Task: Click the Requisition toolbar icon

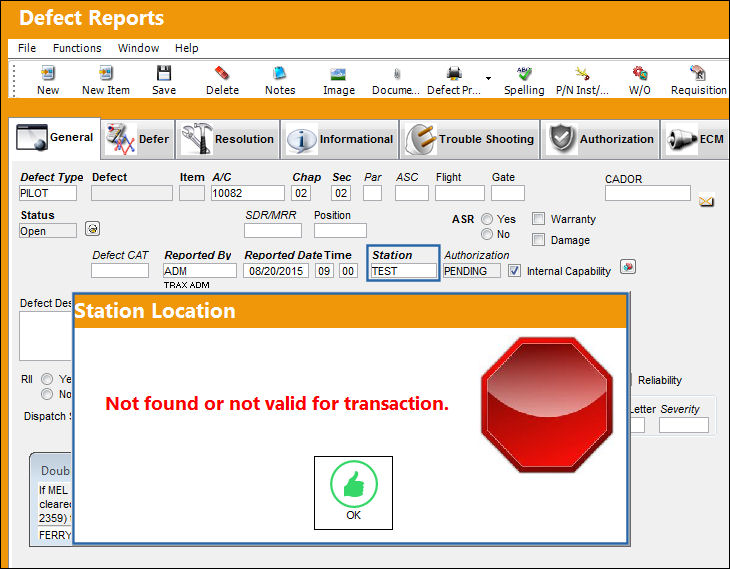Action: point(698,73)
